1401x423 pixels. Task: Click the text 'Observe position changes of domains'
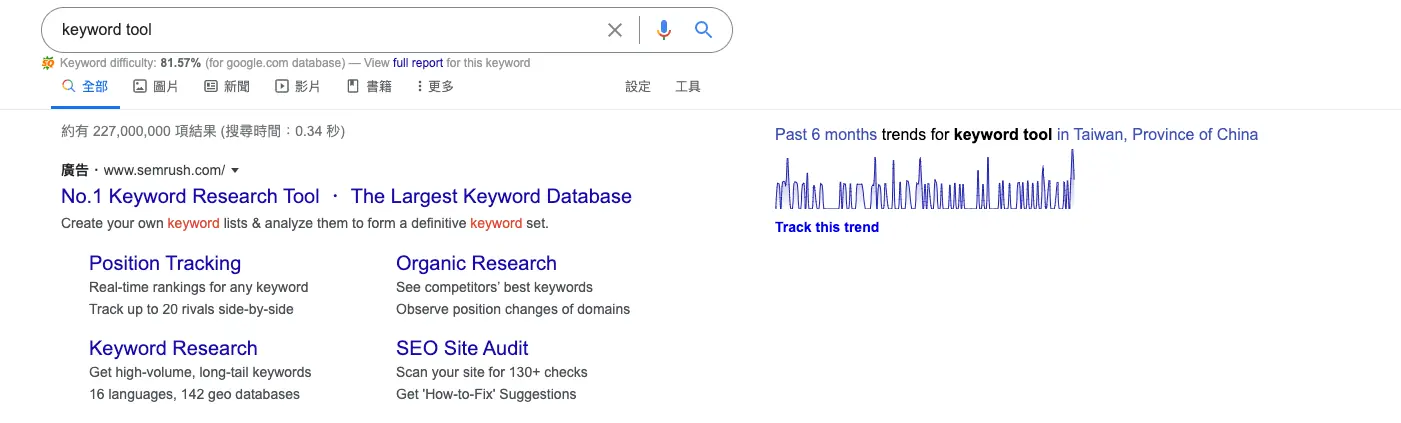tap(513, 309)
